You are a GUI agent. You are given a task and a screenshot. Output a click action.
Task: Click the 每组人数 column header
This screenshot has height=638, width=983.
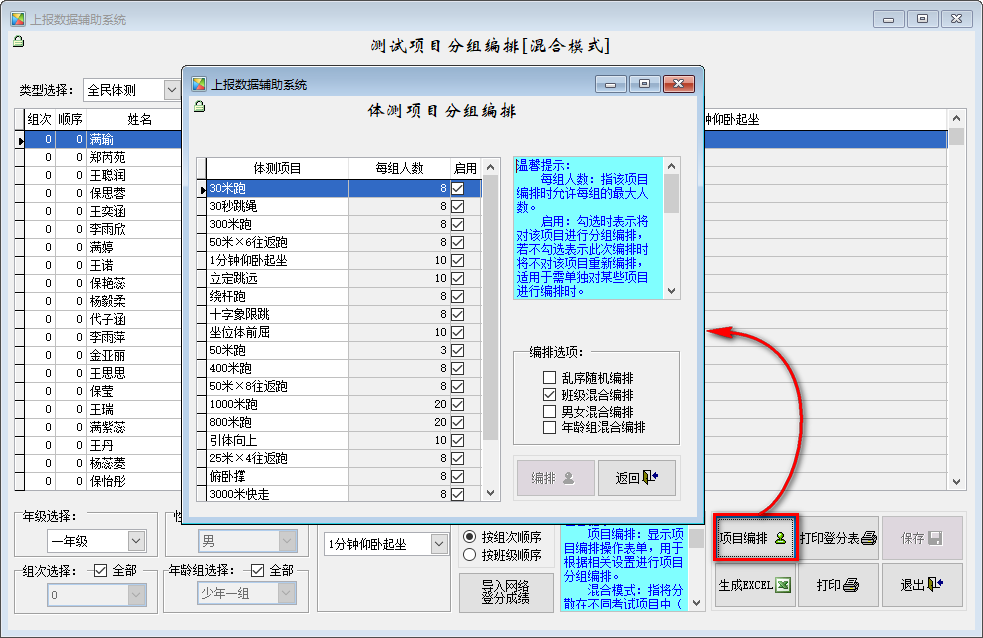[x=398, y=168]
